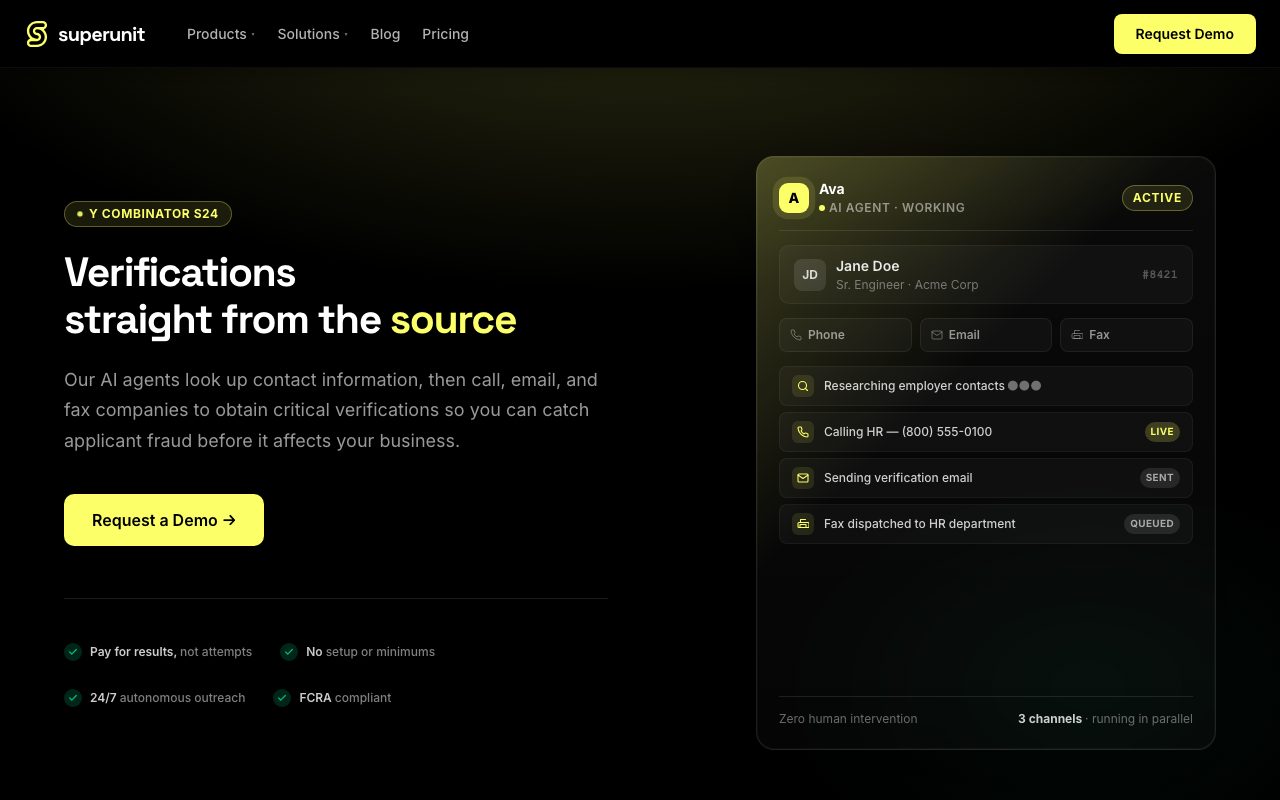Click the phone icon beside Calling HR
The width and height of the screenshot is (1280, 800).
pyautogui.click(x=803, y=432)
